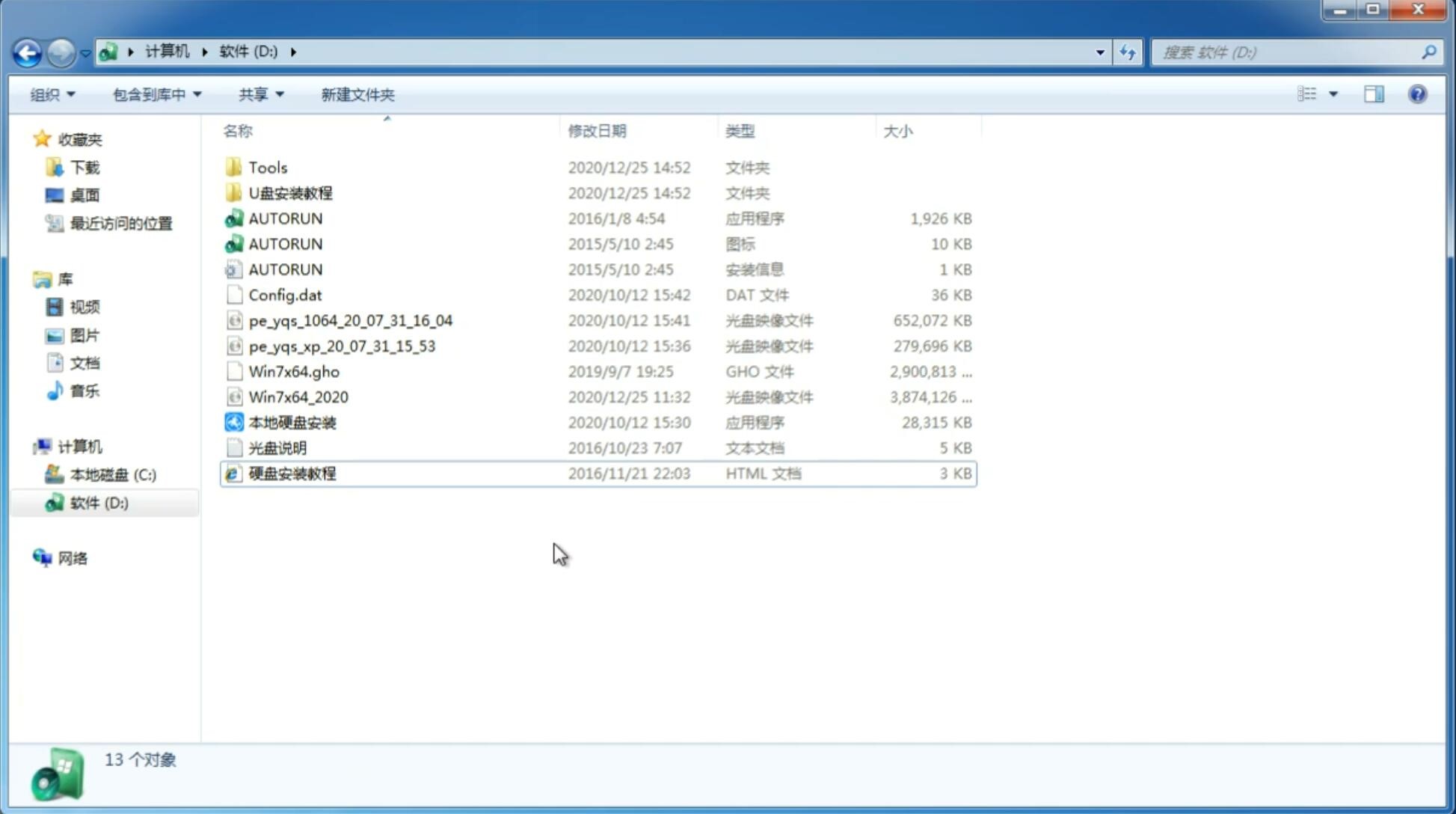Open 软件 (D:) drive in sidebar
The image size is (1456, 814).
pyautogui.click(x=99, y=502)
